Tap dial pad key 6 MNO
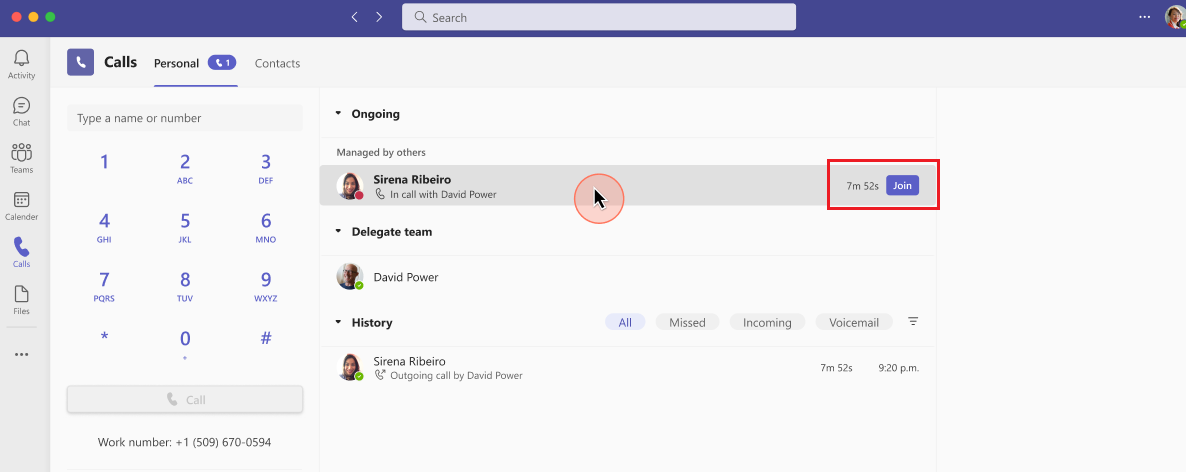Image resolution: width=1186 pixels, height=472 pixels. tap(265, 228)
